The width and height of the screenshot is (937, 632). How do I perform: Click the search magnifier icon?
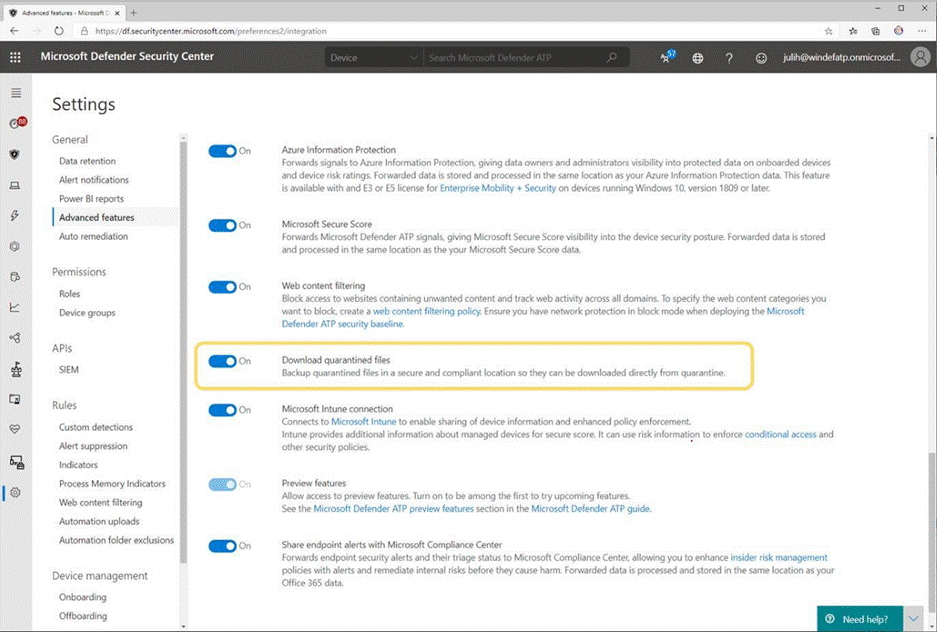[611, 57]
